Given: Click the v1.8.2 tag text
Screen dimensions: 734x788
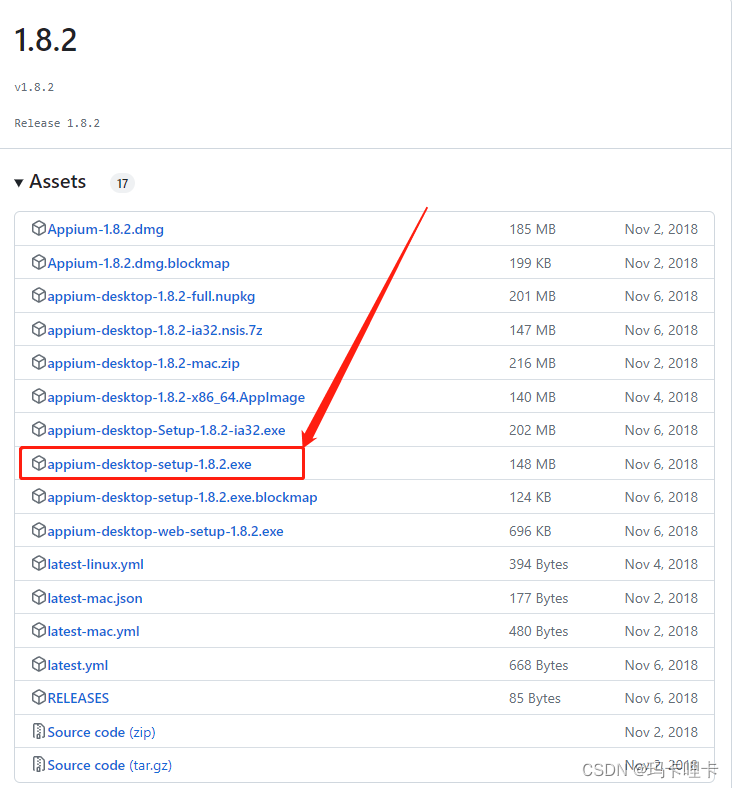Looking at the screenshot, I should pyautogui.click(x=34, y=87).
